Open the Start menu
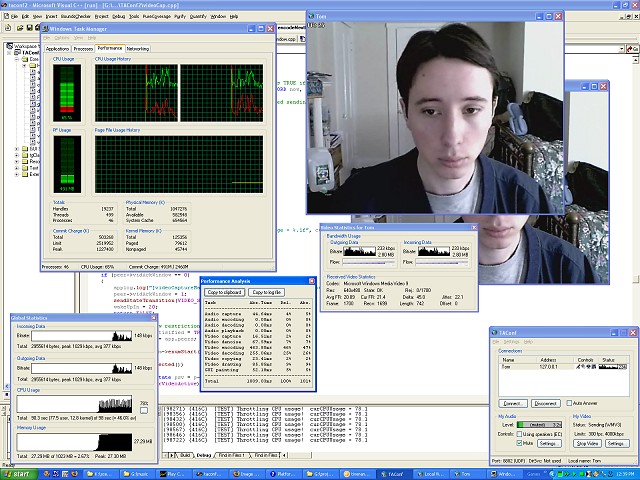This screenshot has height=480, width=640. 19,474
